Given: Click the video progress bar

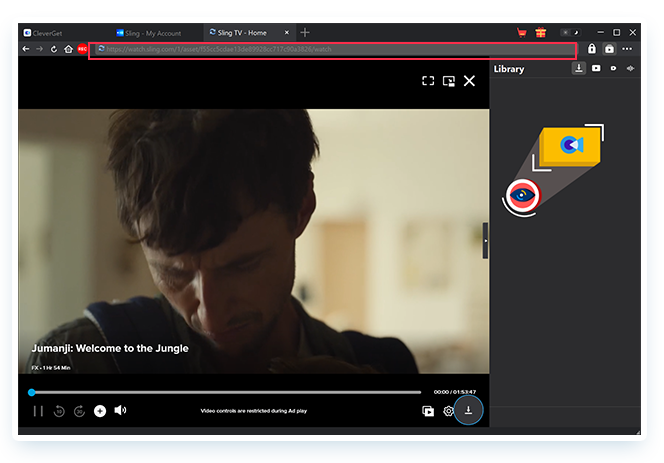Looking at the screenshot, I should click(227, 392).
